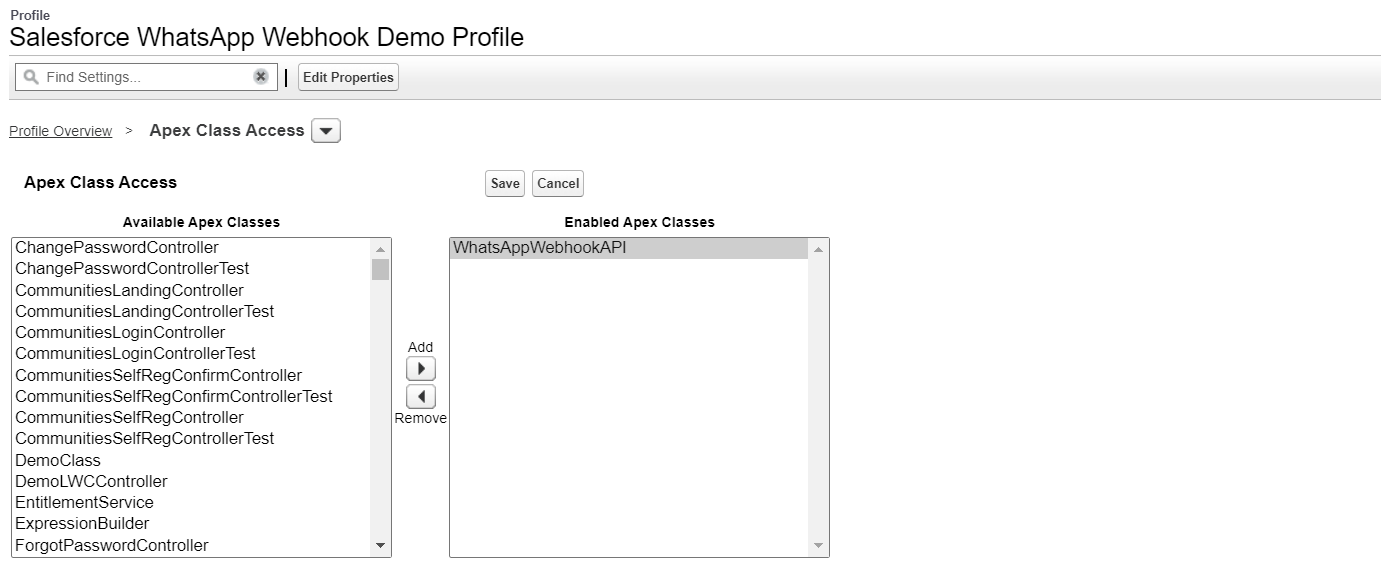Choose EntitlementService in the available list
1381x576 pixels.
click(x=85, y=502)
